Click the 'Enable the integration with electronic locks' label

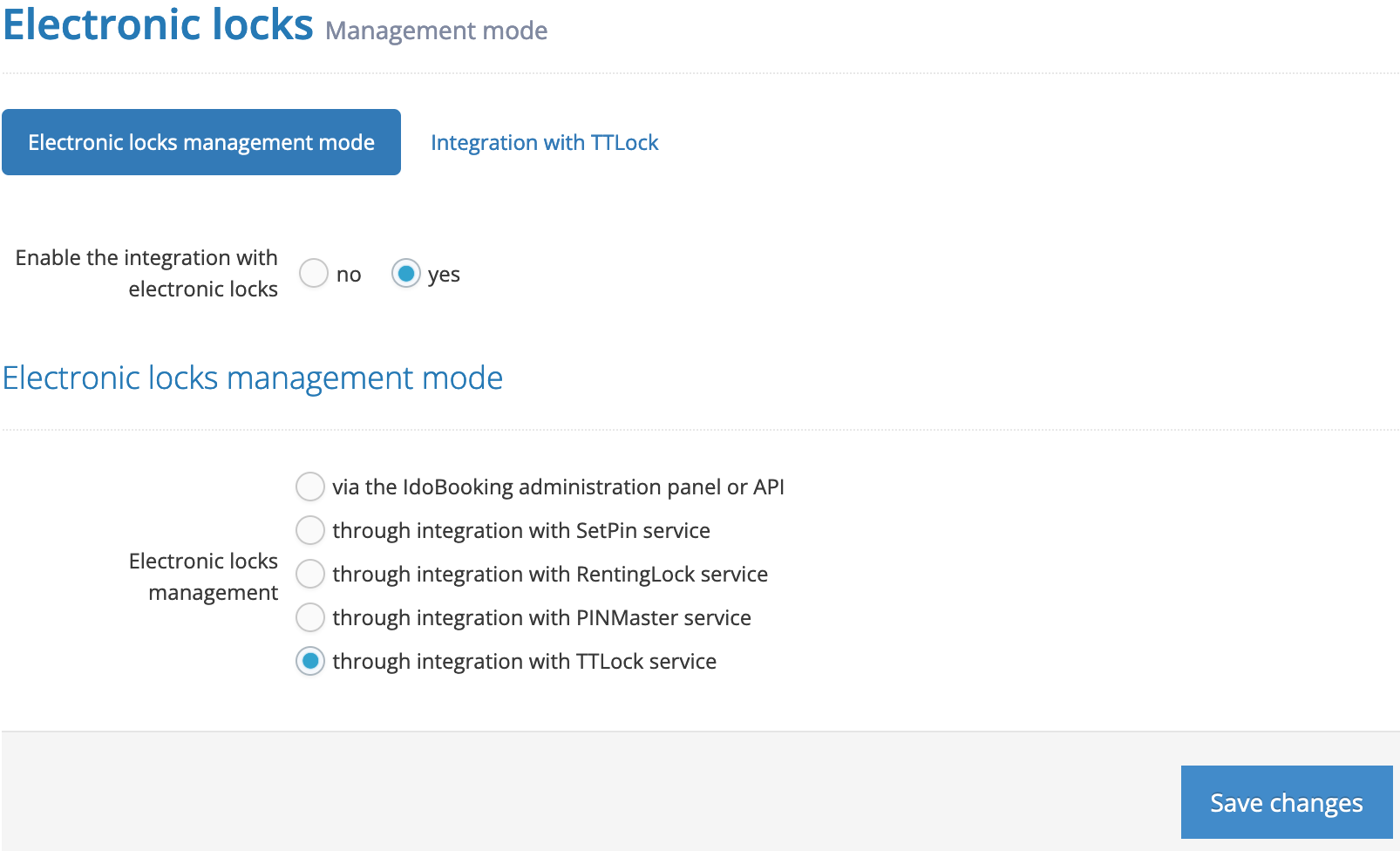146,273
